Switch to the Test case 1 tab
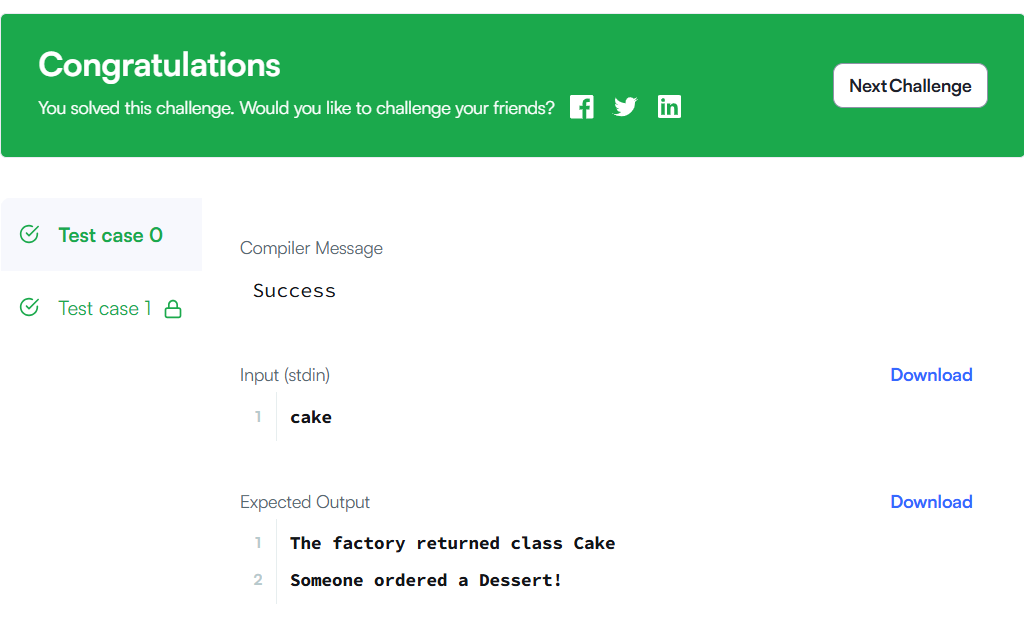This screenshot has height=625, width=1024. tap(104, 308)
